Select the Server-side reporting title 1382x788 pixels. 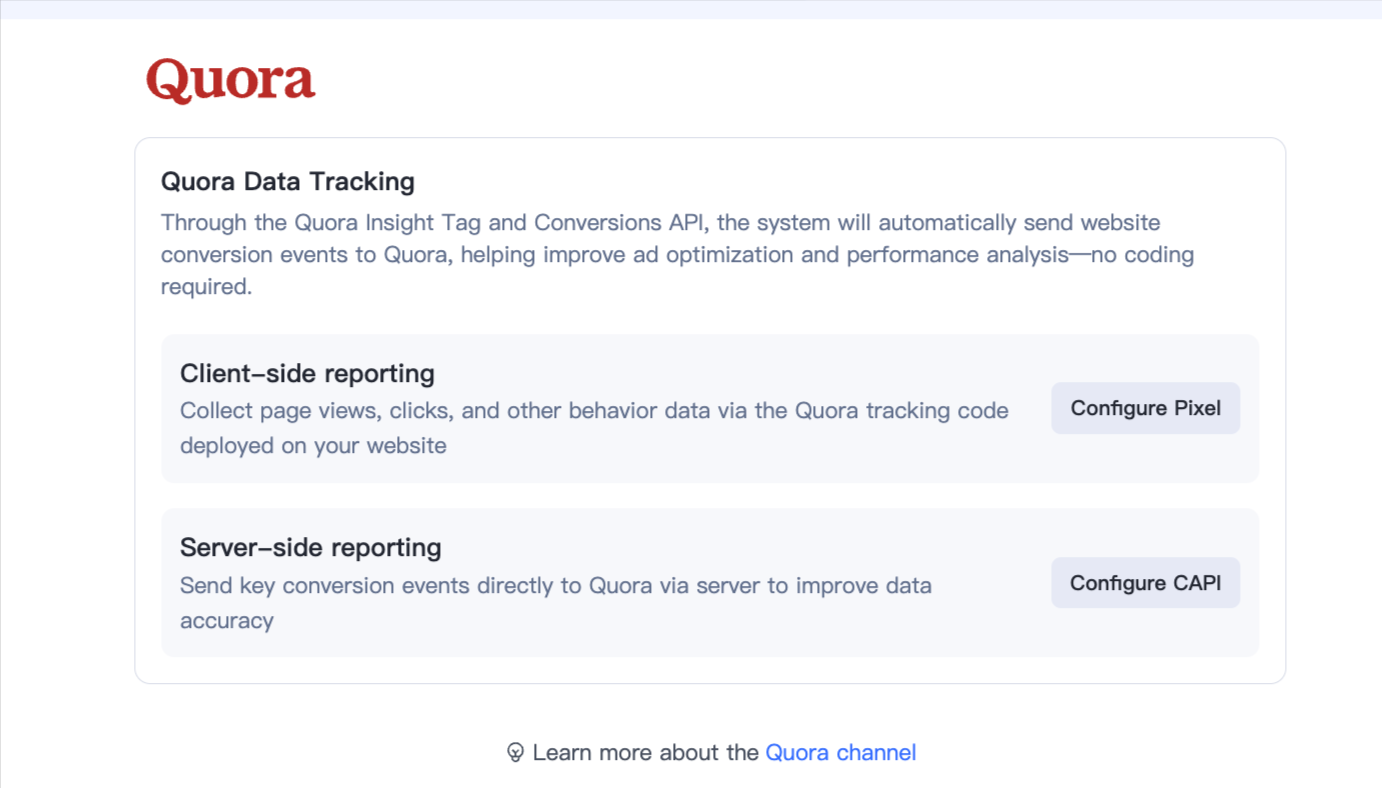(x=310, y=548)
